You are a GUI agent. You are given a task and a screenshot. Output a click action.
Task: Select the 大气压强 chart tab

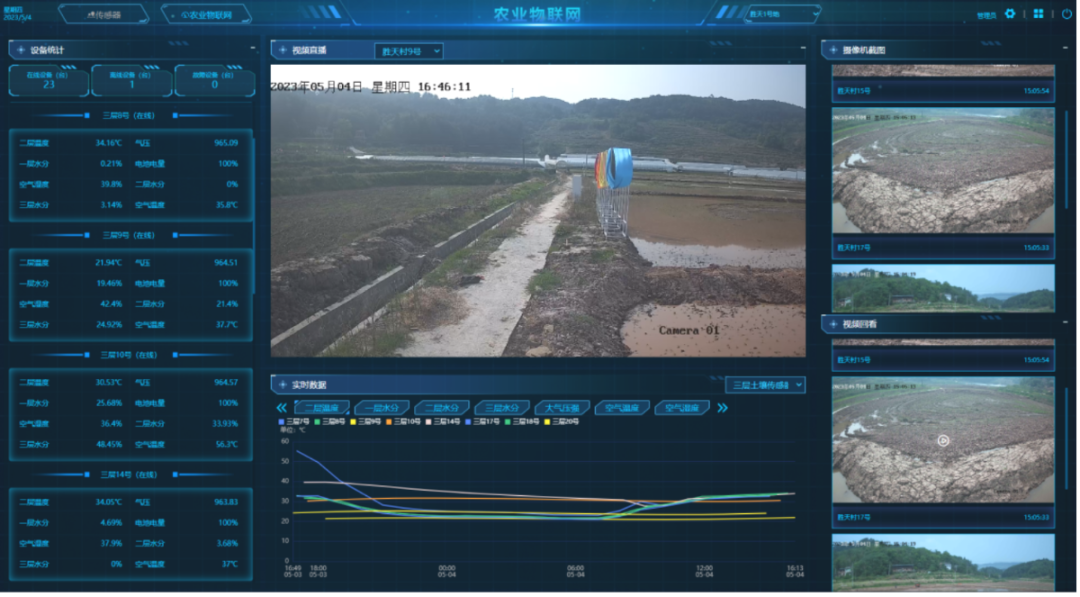[562, 408]
